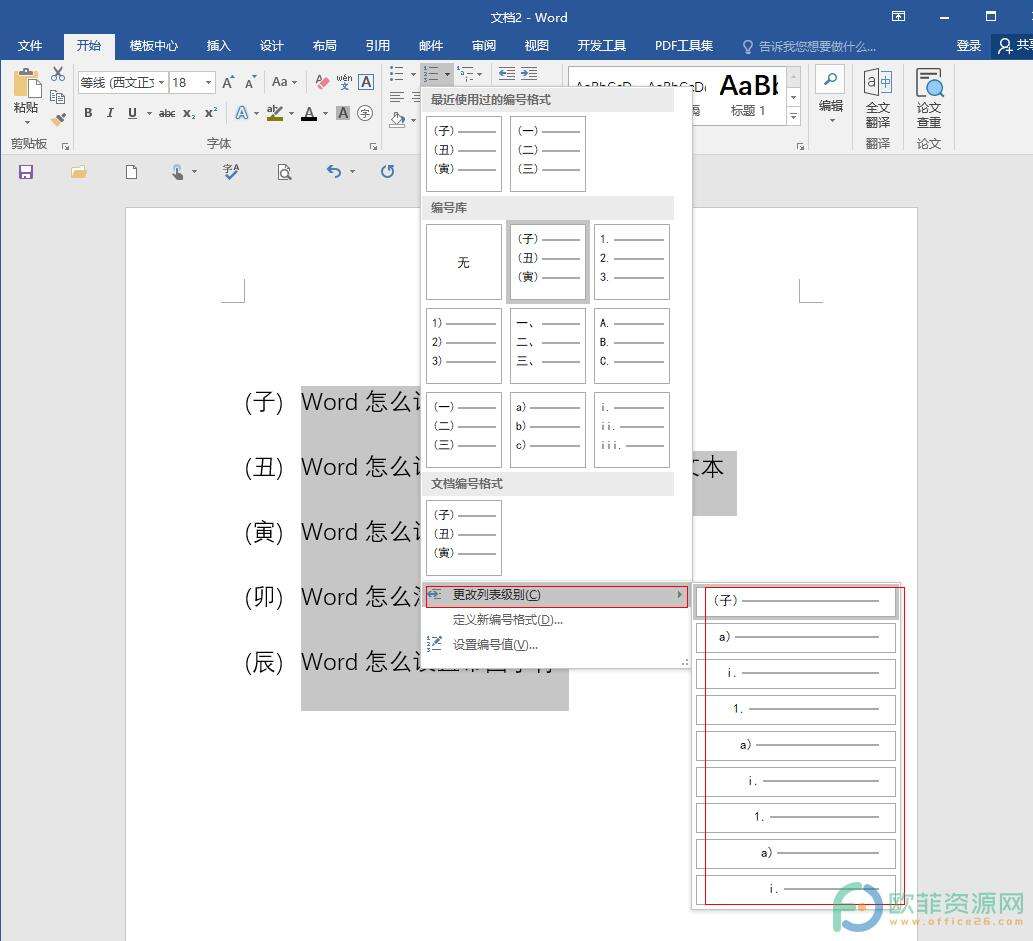Click the enclosed character 字 icon

pyautogui.click(x=365, y=113)
